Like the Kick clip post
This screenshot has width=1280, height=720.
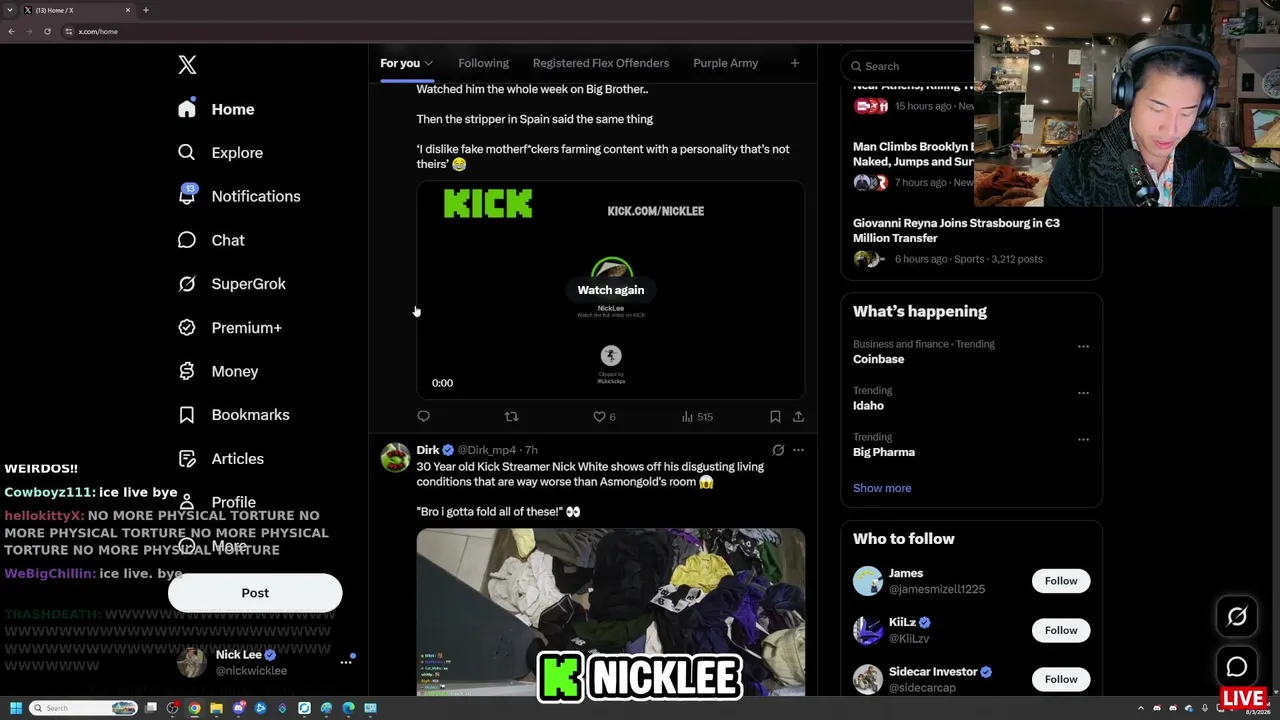(x=604, y=416)
